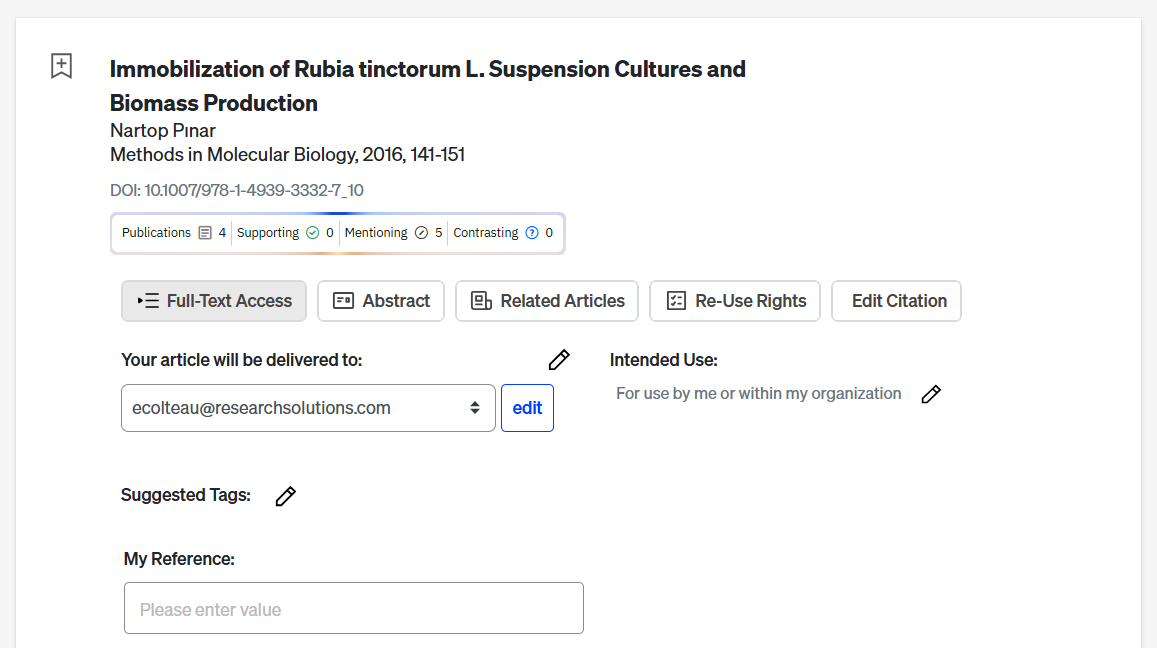The height and width of the screenshot is (648, 1157).
Task: View Re-Use Rights
Action: [x=735, y=301]
